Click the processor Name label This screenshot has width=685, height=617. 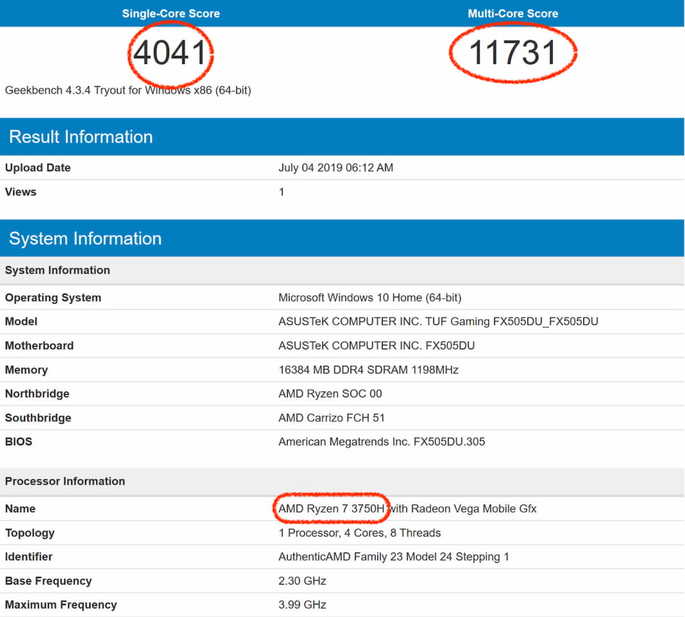click(20, 509)
